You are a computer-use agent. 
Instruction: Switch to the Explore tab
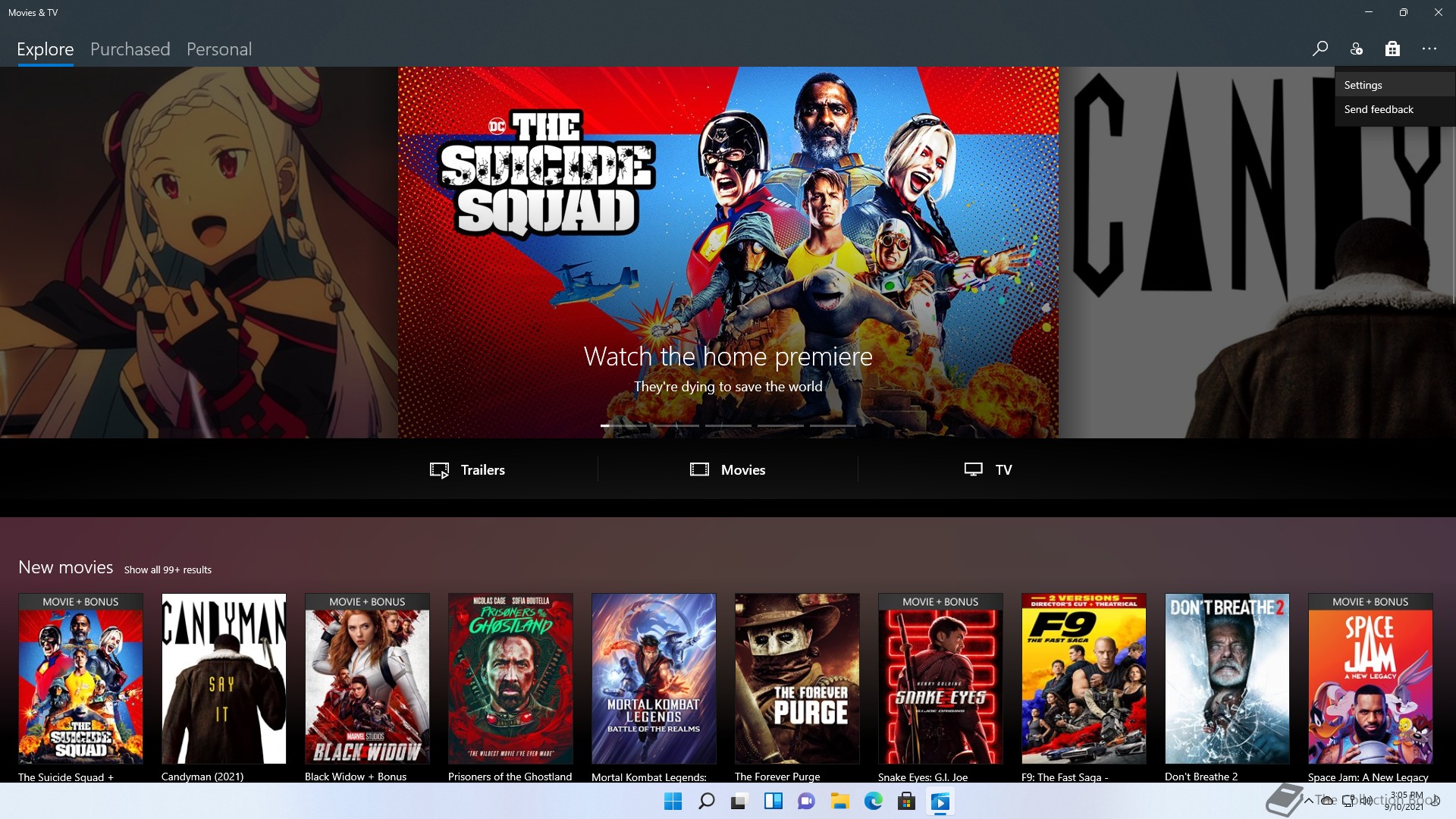click(45, 49)
